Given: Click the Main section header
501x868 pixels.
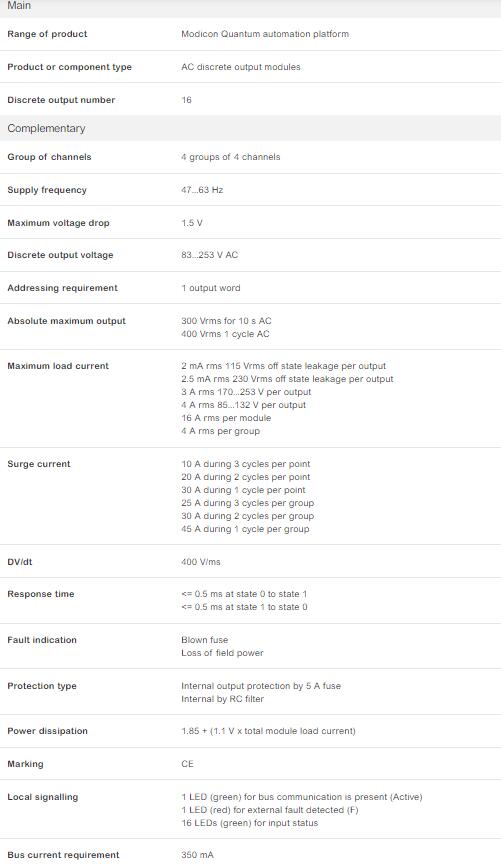Looking at the screenshot, I should [x=250, y=7].
